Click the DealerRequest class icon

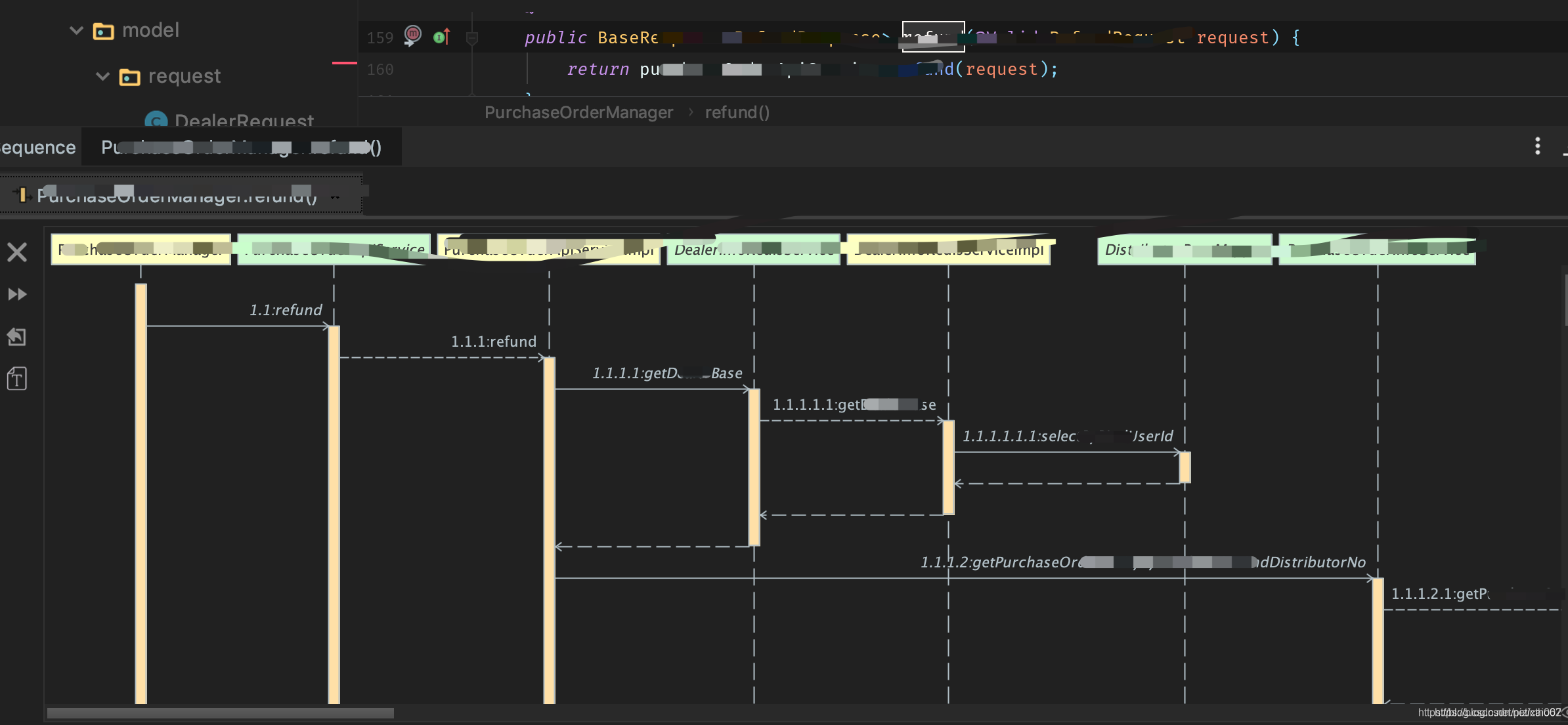pos(156,121)
